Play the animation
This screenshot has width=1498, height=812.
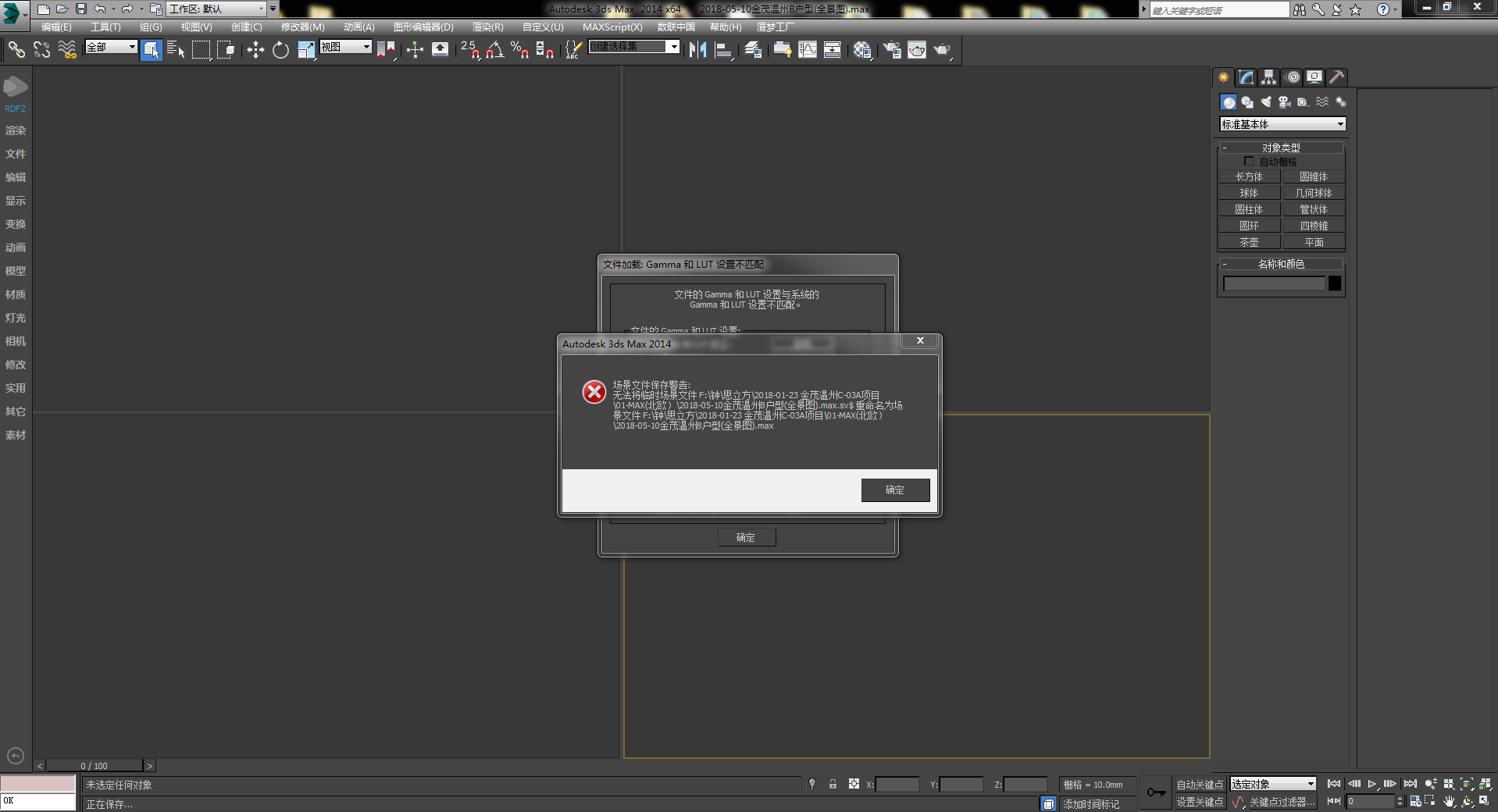[1372, 784]
